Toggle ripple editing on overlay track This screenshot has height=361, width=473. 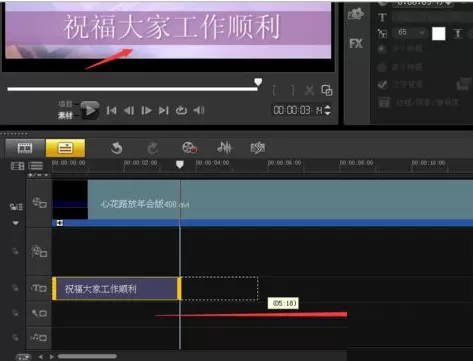tap(15, 251)
